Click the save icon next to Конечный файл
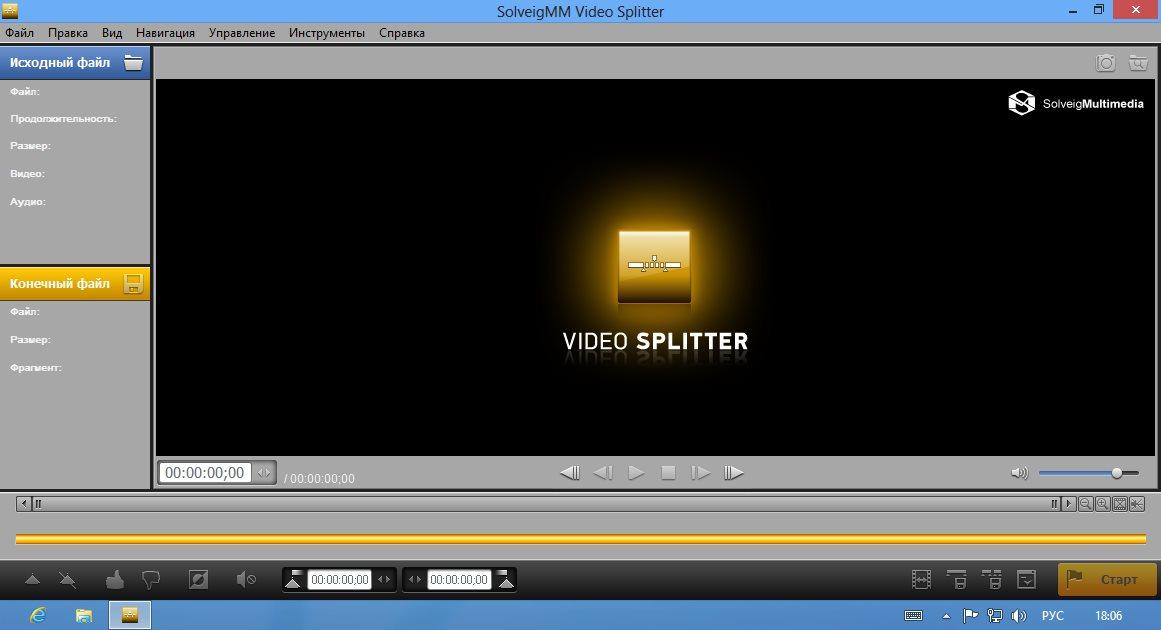1161x630 pixels. [133, 284]
